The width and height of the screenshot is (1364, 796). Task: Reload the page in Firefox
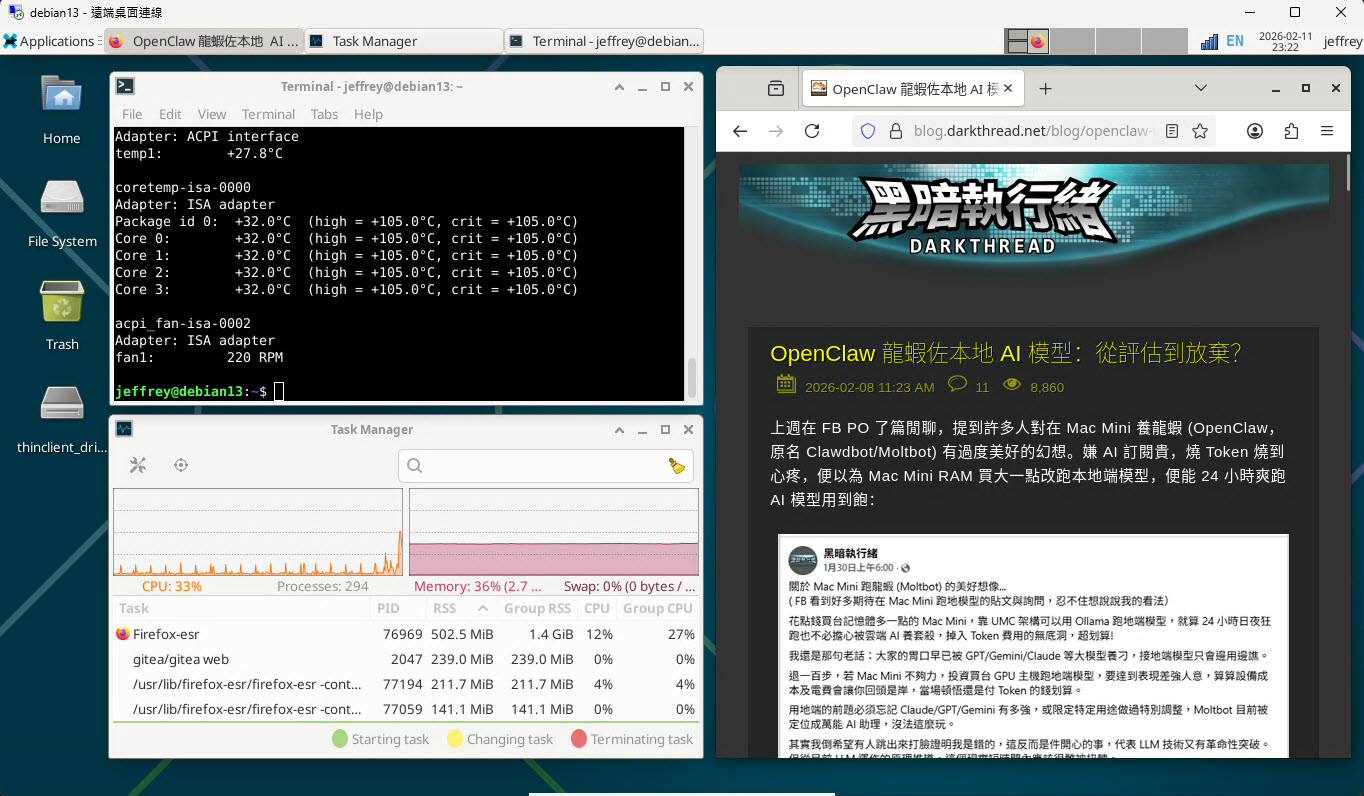click(x=812, y=131)
